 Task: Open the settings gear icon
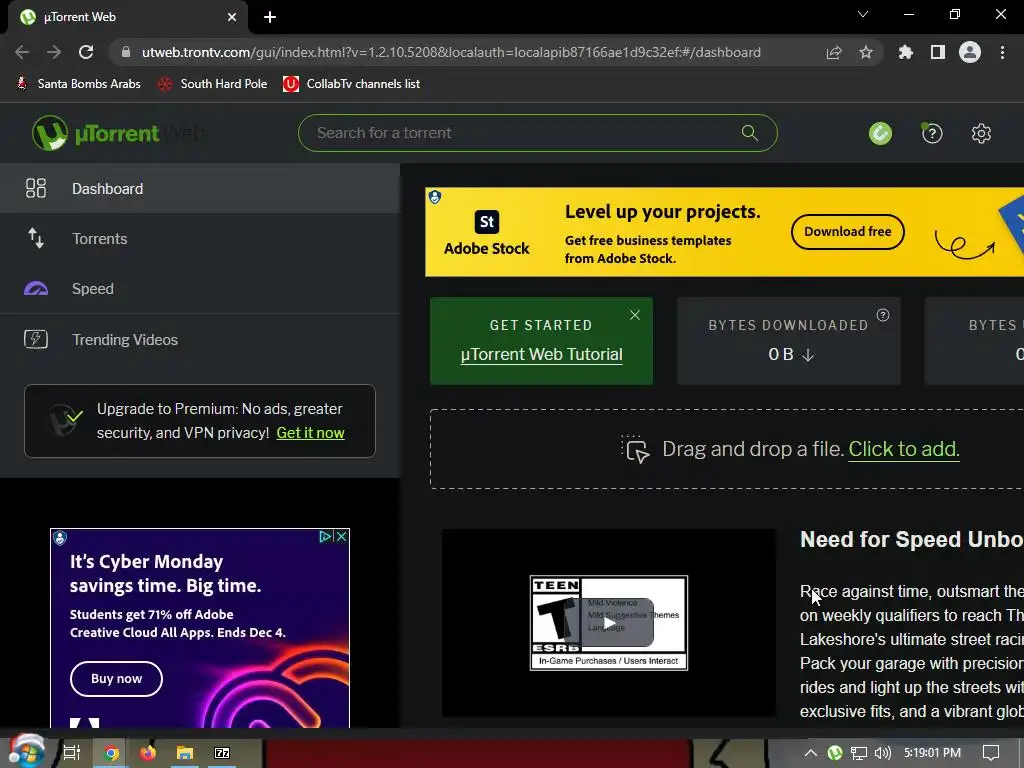pyautogui.click(x=981, y=134)
